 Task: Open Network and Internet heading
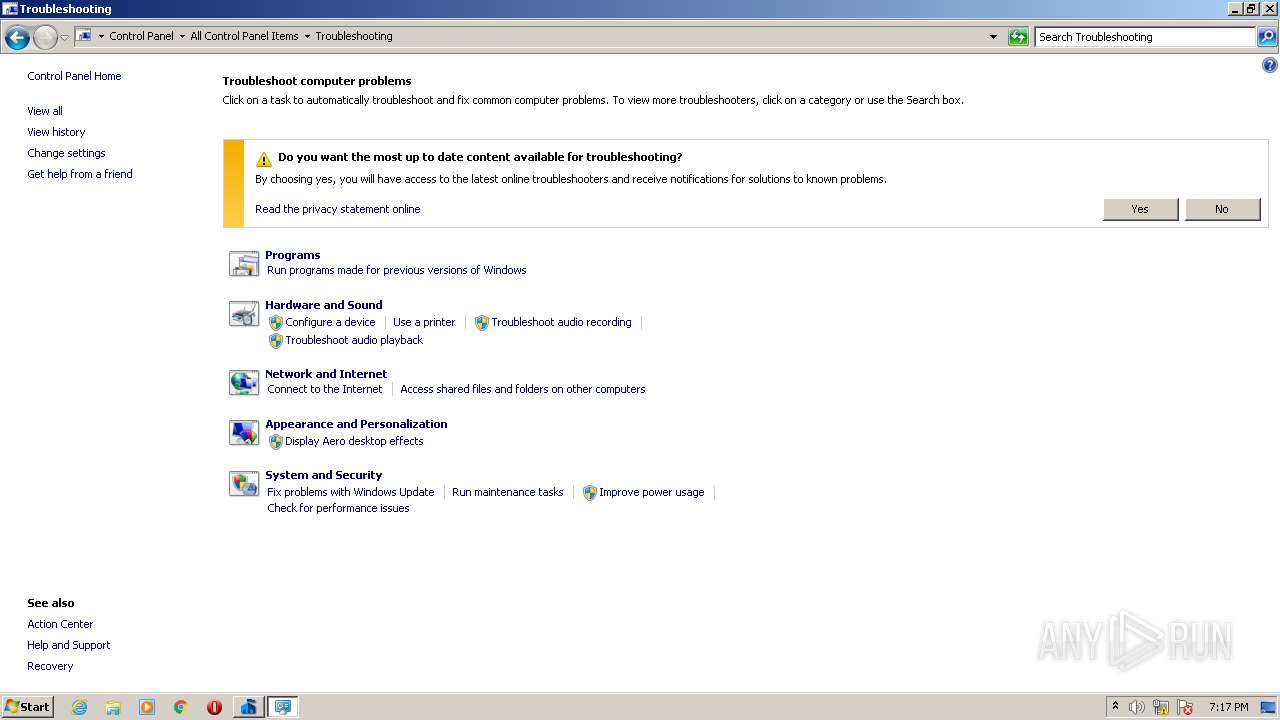[326, 374]
